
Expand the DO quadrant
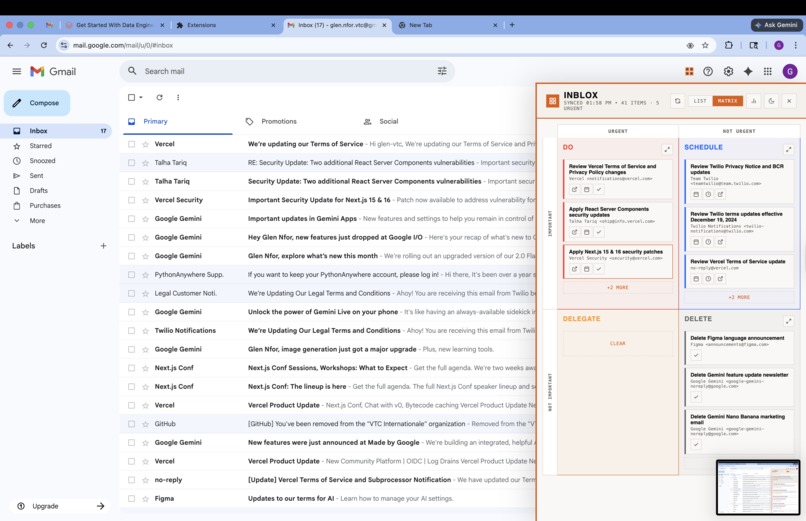click(667, 150)
